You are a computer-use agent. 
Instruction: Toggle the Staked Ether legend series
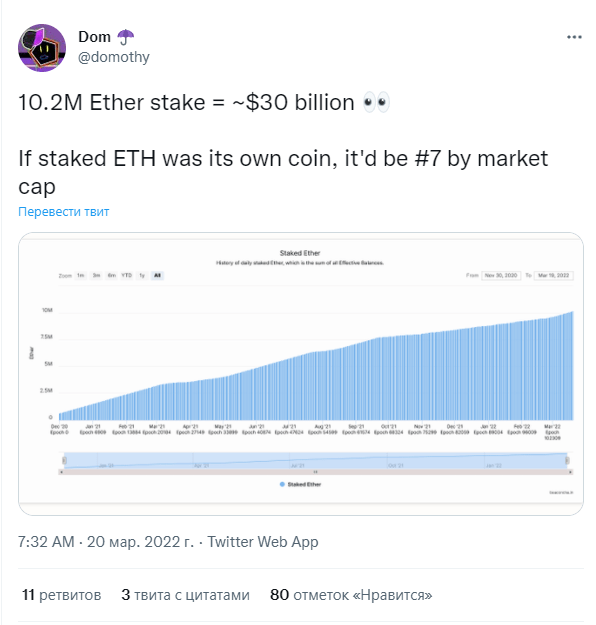pyautogui.click(x=300, y=484)
